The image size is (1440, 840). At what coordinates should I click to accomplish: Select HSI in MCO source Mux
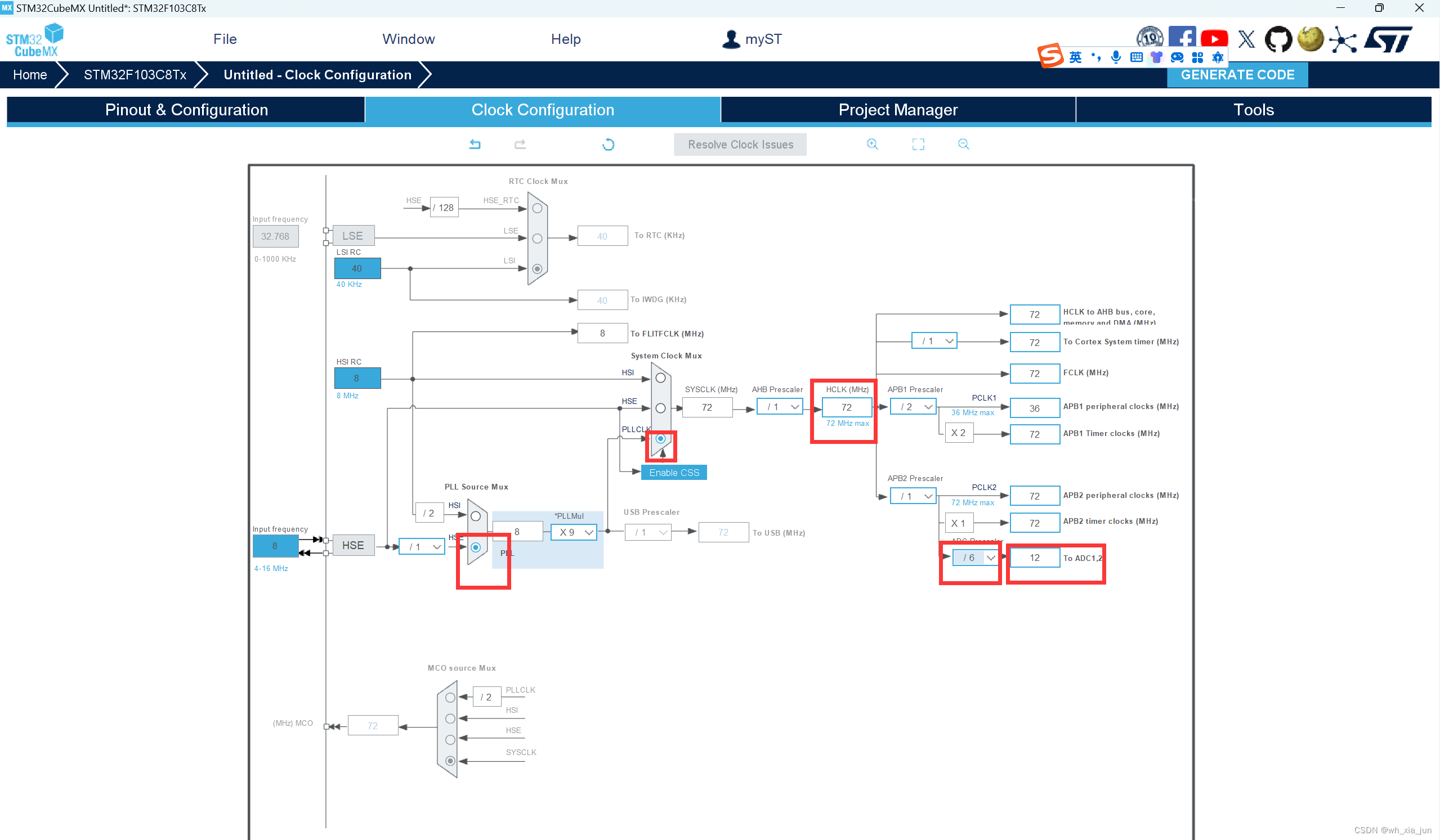450,718
